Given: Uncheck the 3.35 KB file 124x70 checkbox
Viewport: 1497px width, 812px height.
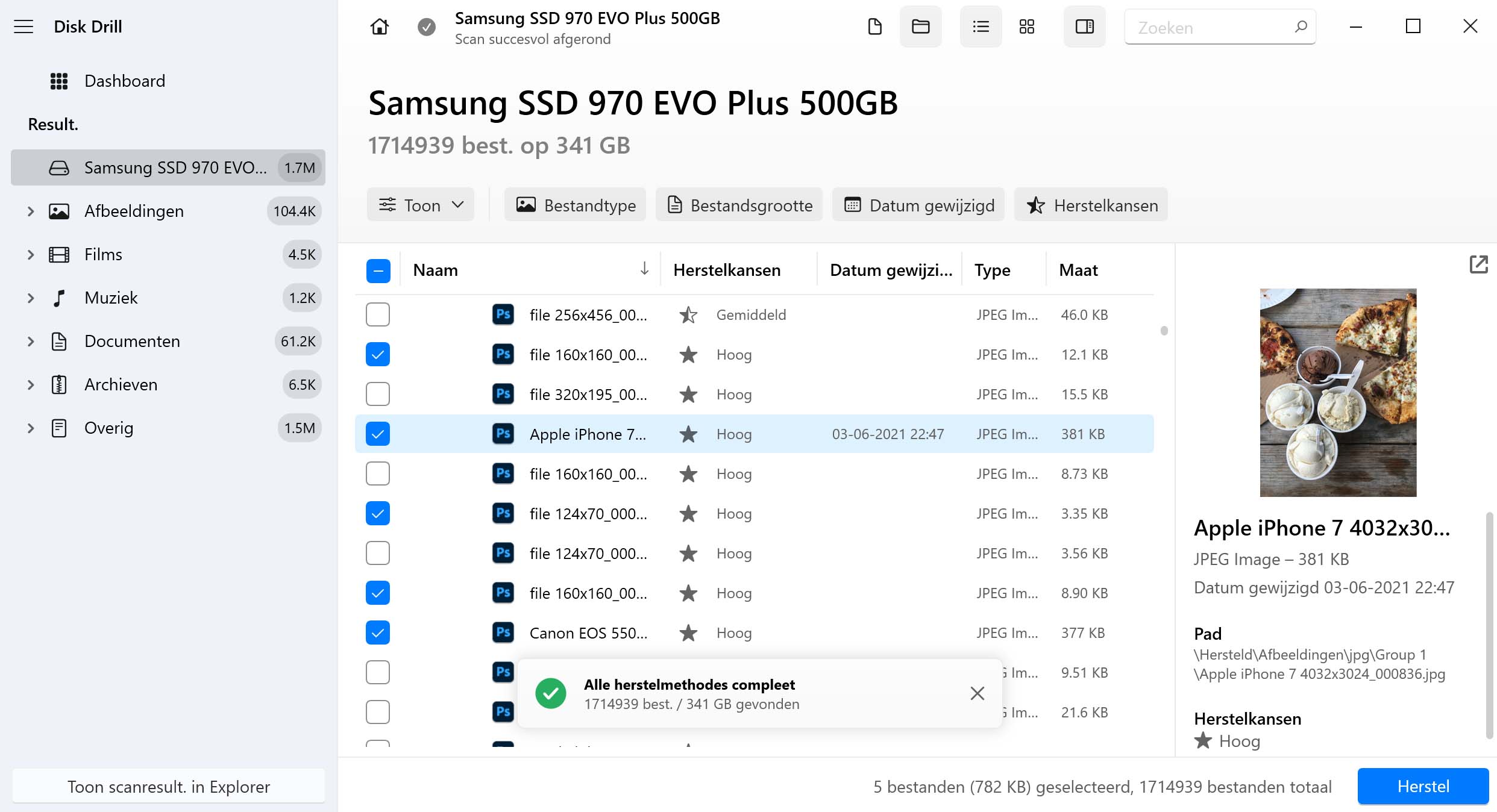Looking at the screenshot, I should click(x=378, y=513).
